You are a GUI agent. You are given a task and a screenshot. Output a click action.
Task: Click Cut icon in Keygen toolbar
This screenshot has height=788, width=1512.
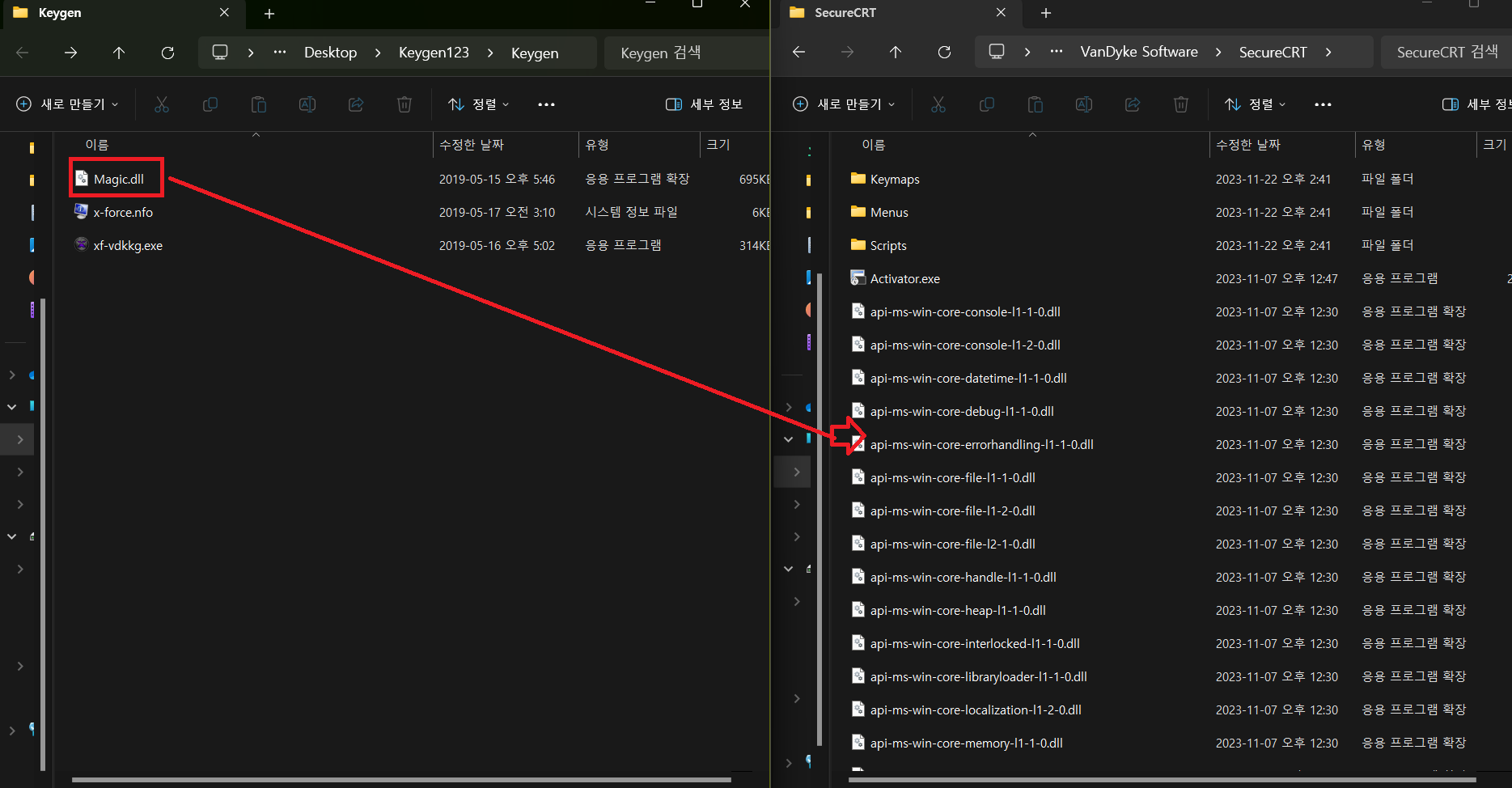point(162,104)
